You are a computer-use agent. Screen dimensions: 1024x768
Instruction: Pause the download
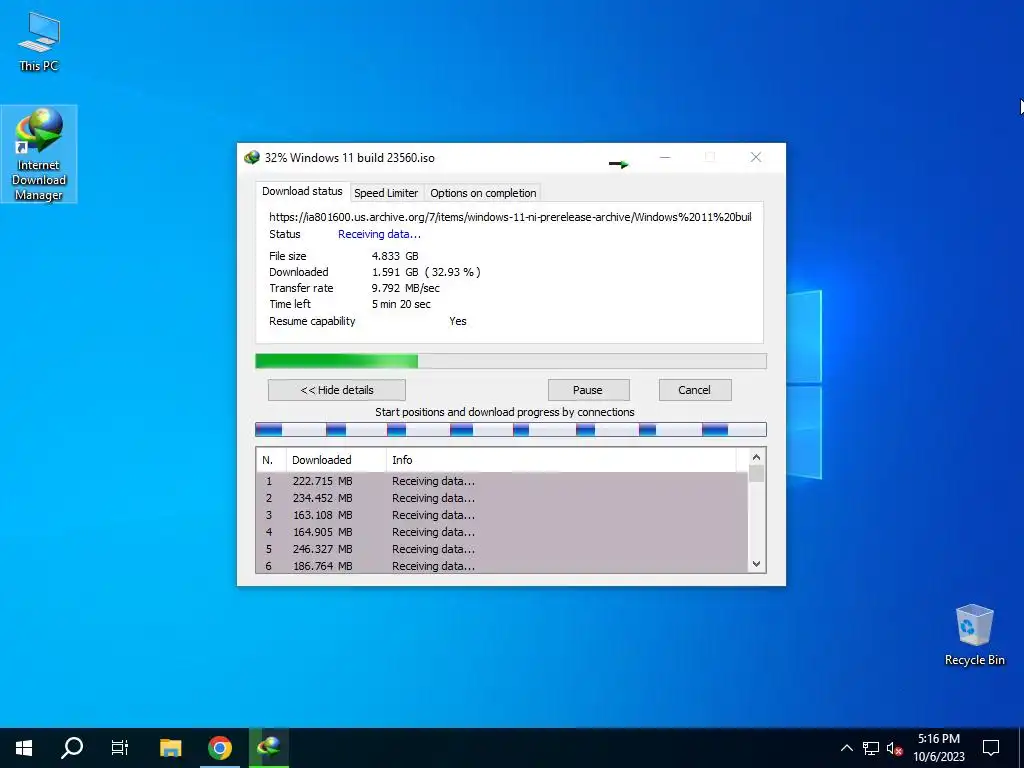588,390
